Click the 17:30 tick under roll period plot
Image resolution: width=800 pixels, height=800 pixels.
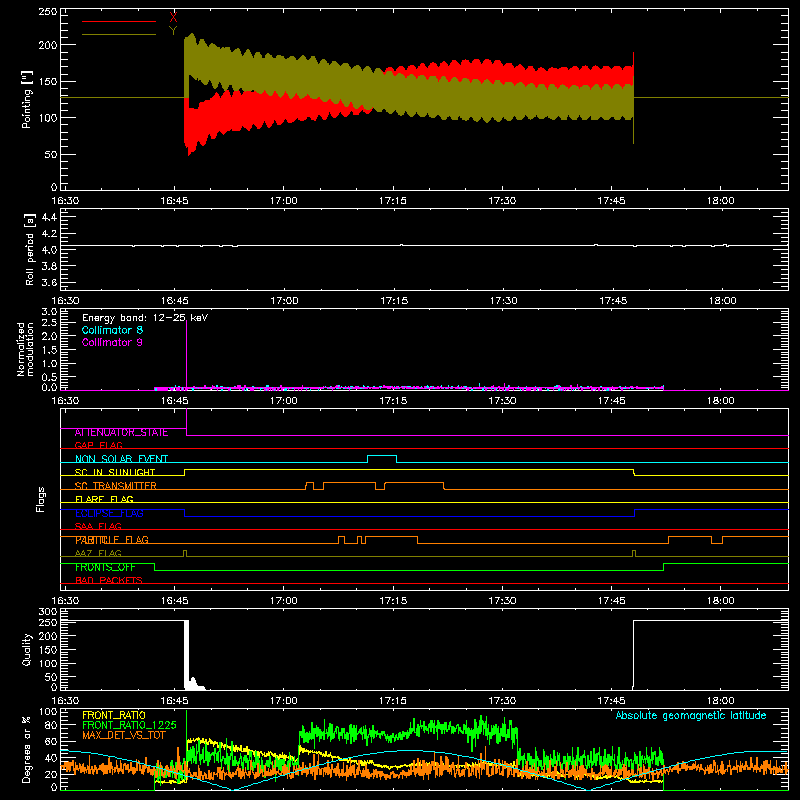click(504, 301)
